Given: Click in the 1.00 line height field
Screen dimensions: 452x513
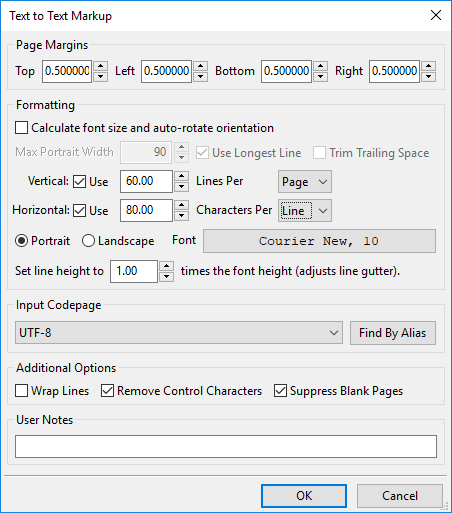Looking at the screenshot, I should coord(134,271).
